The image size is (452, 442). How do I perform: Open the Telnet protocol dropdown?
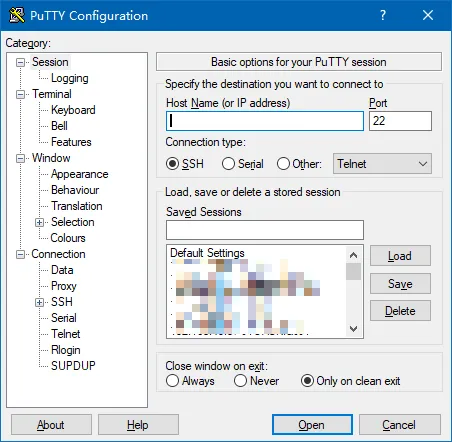[x=382, y=164]
